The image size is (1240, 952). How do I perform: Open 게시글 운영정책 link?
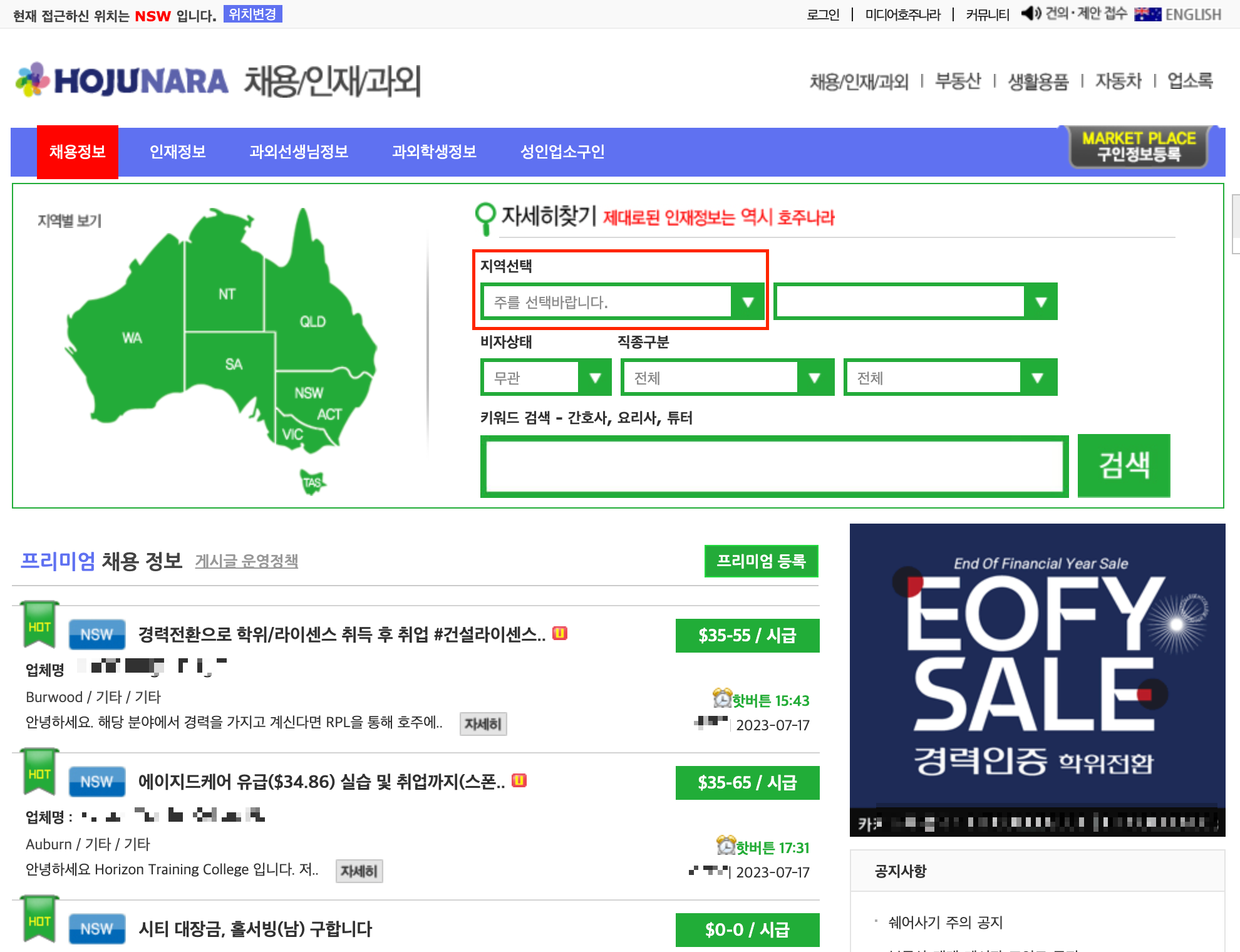pyautogui.click(x=246, y=561)
